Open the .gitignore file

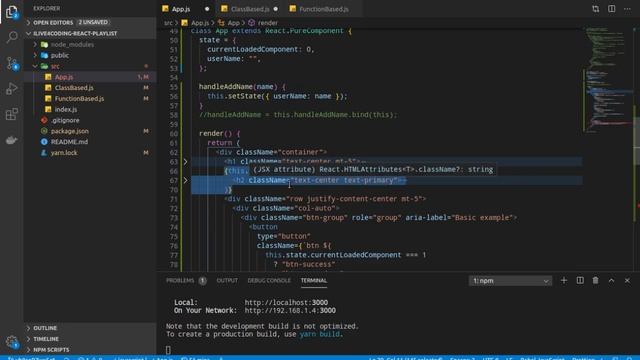[x=90, y=120]
